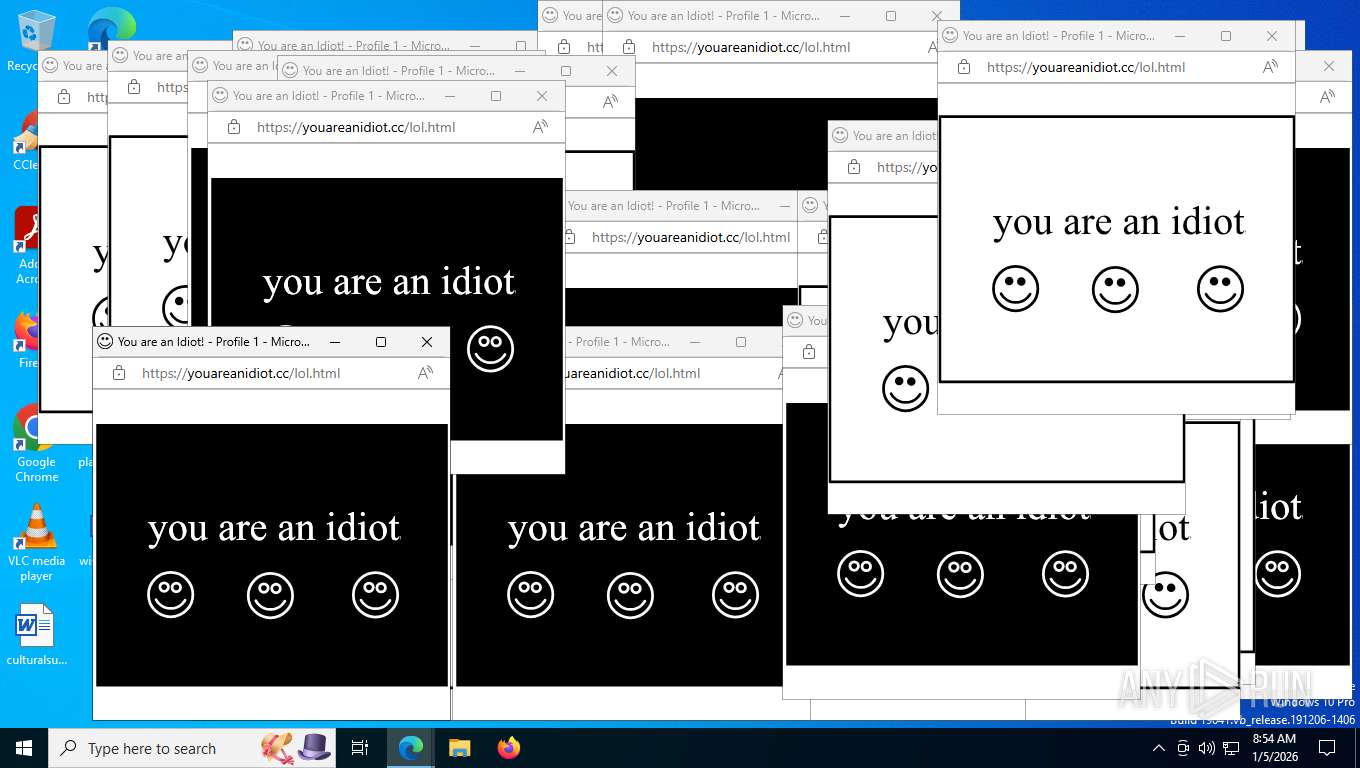Open the clock showing 8:54 AM

pyautogui.click(x=1274, y=748)
